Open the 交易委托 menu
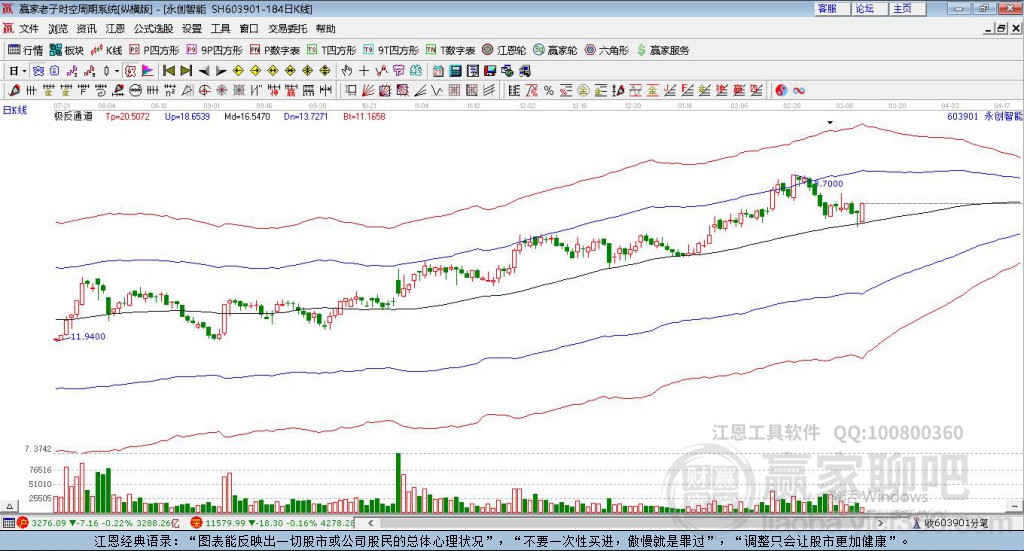The height and width of the screenshot is (551, 1024). 287,29
